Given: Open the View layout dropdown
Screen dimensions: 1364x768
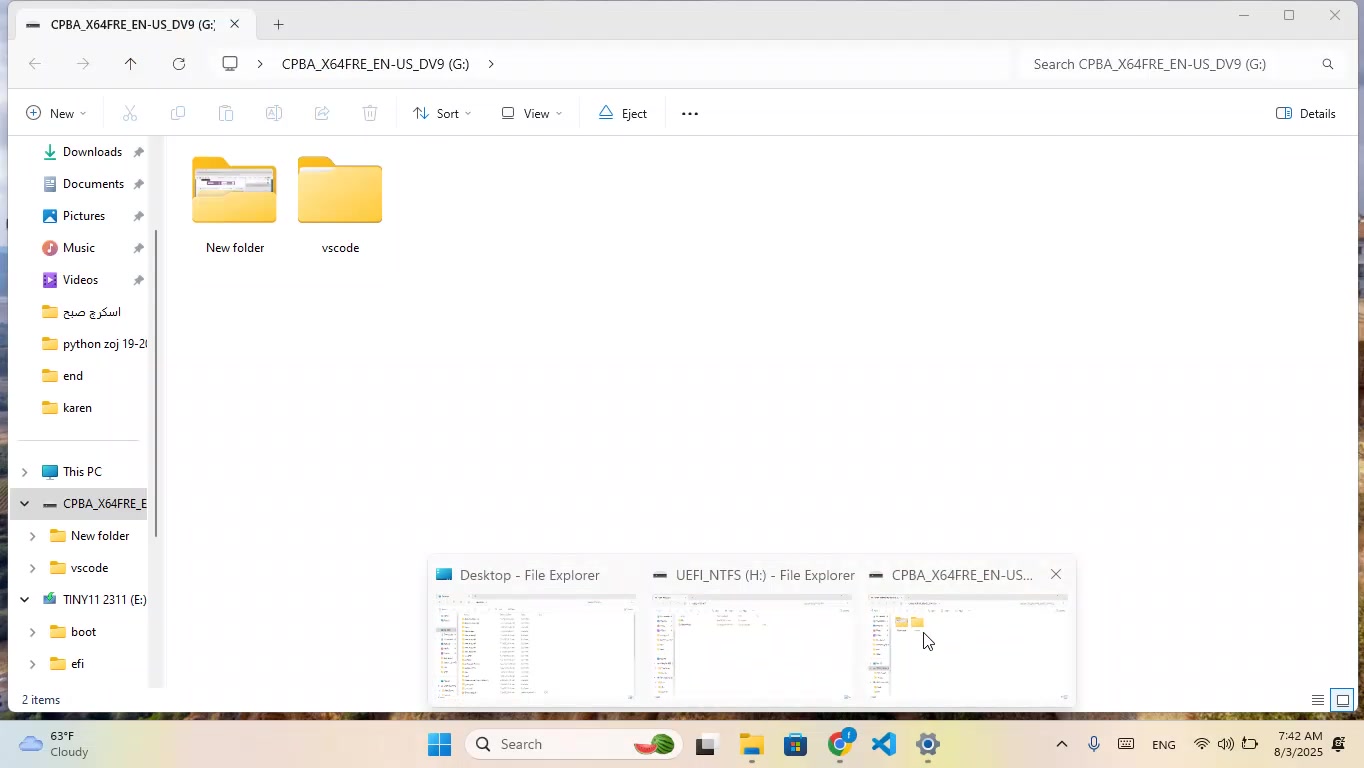Looking at the screenshot, I should 532,114.
